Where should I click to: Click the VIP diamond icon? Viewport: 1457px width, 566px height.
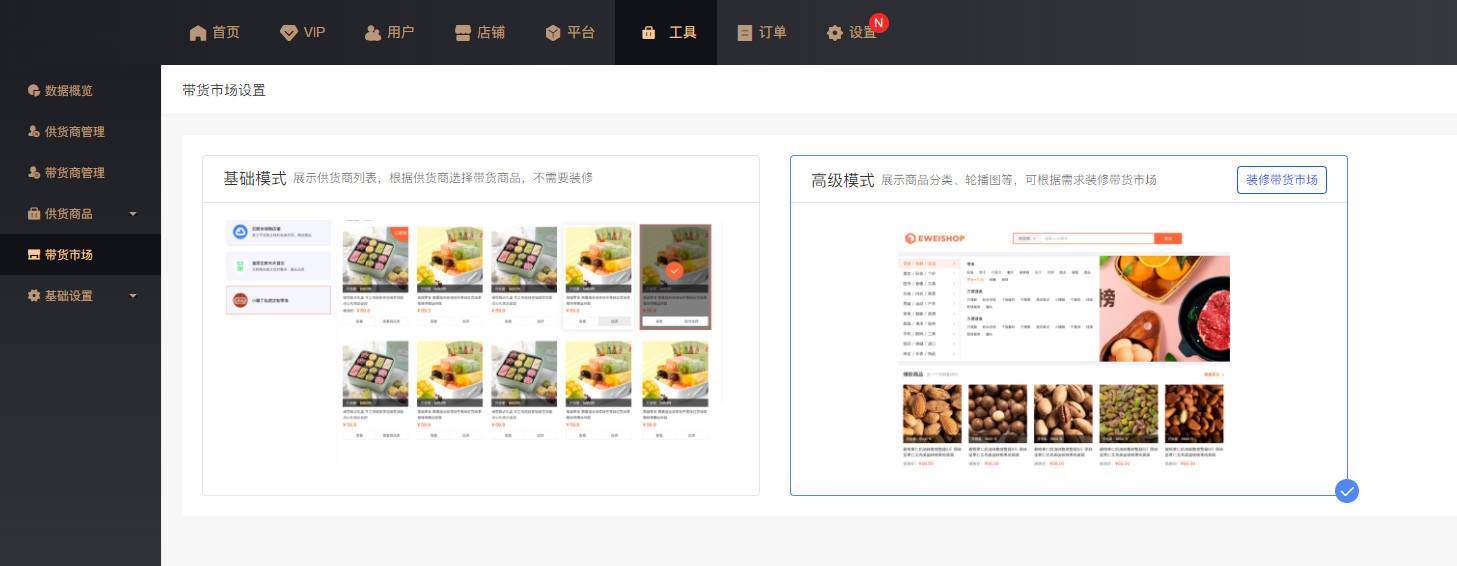pos(288,33)
